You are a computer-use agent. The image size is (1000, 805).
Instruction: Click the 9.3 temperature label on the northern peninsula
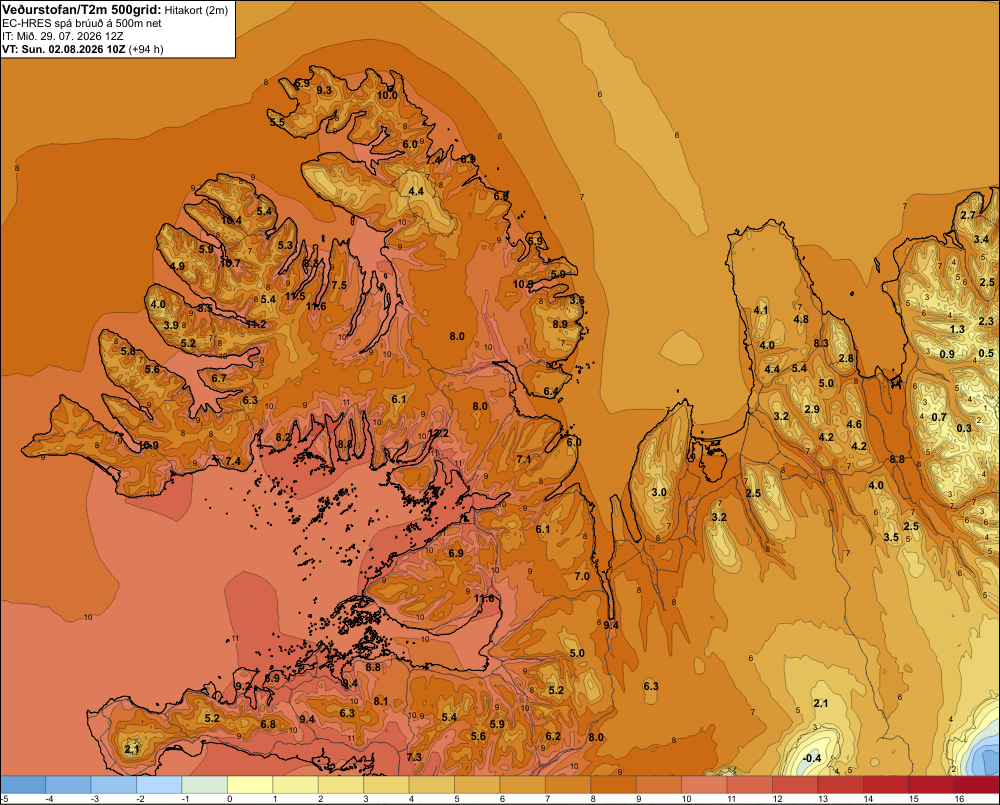pos(324,90)
